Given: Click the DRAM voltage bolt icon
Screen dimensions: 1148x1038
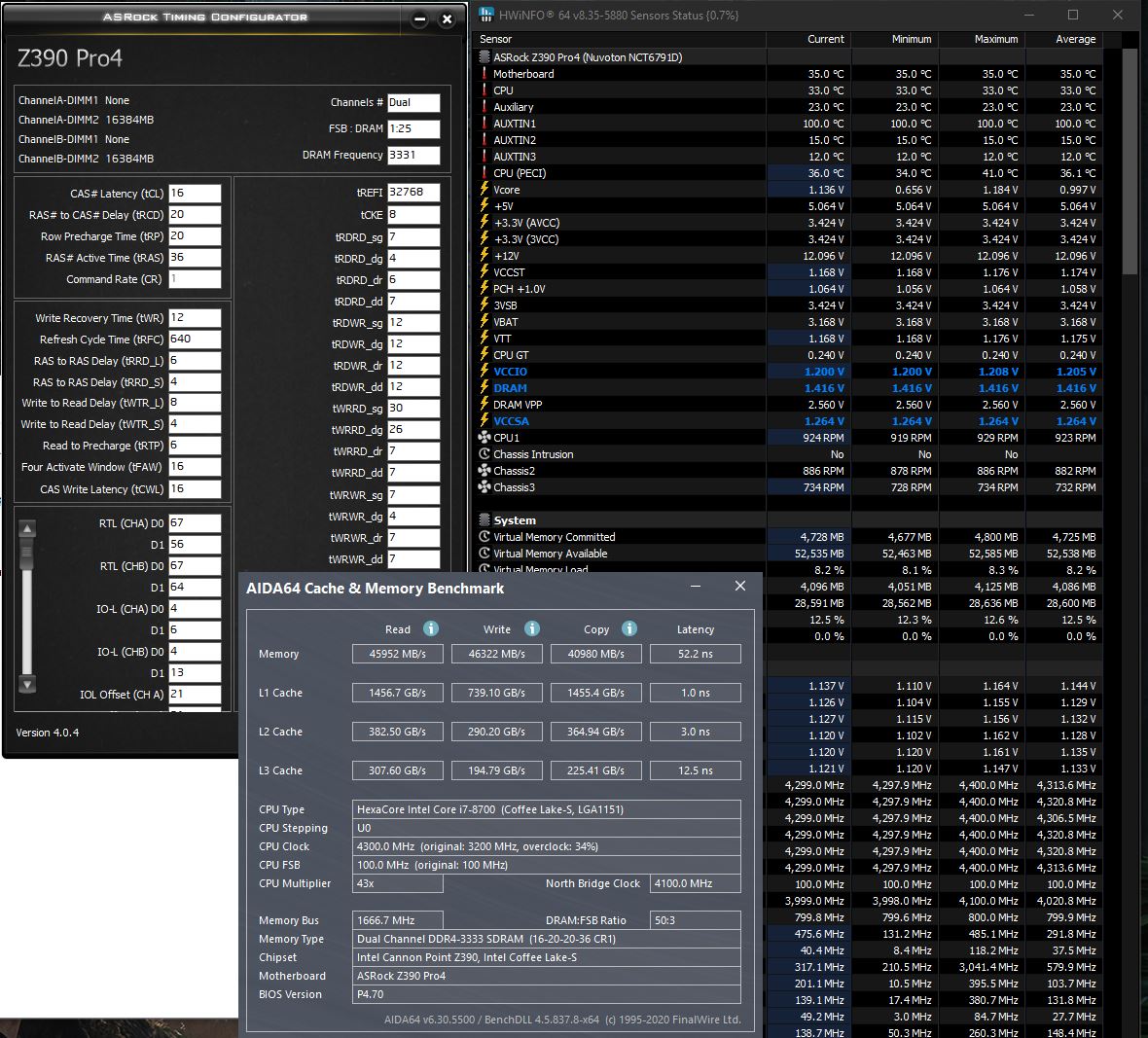Looking at the screenshot, I should [484, 388].
